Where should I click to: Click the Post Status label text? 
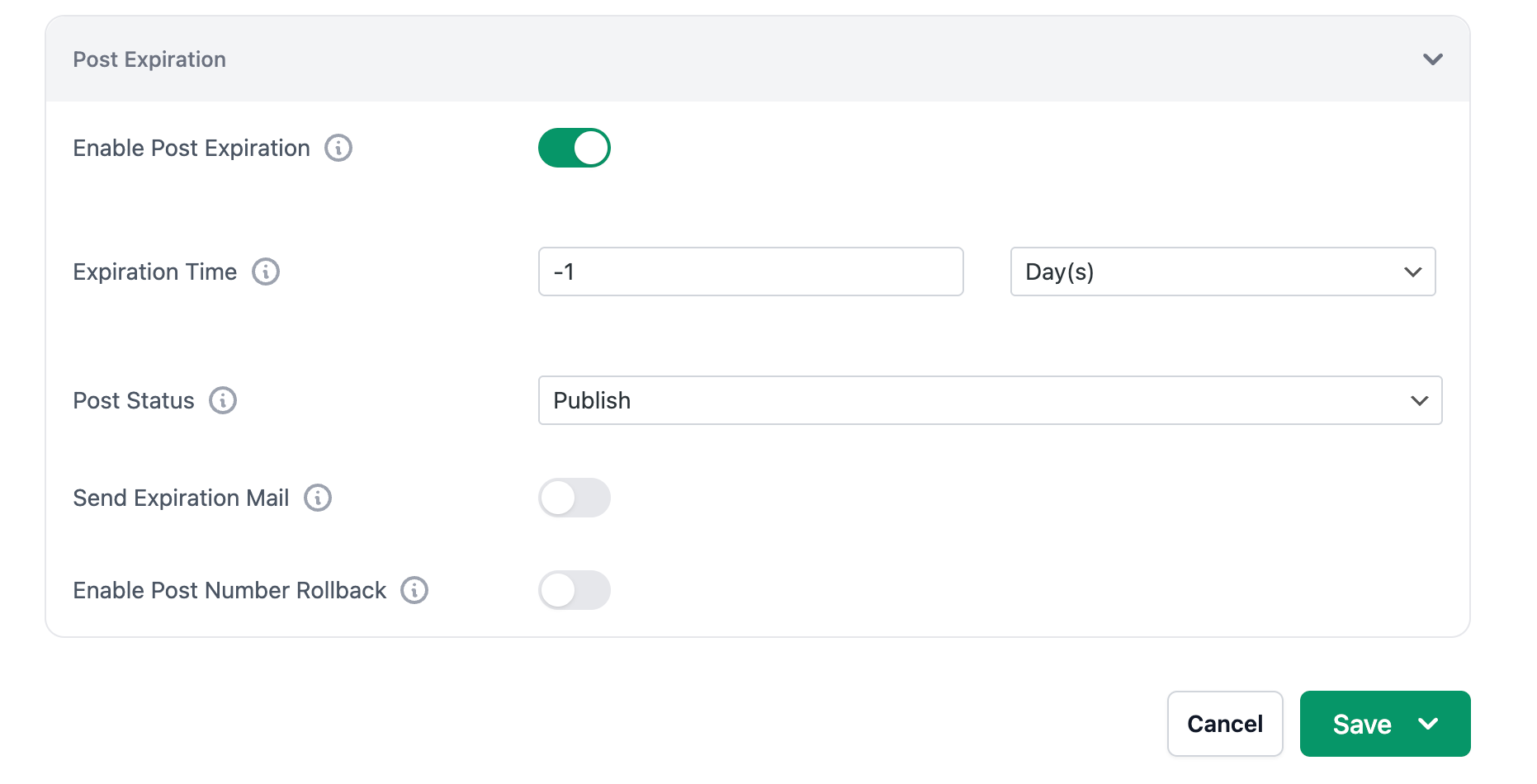pyautogui.click(x=134, y=400)
